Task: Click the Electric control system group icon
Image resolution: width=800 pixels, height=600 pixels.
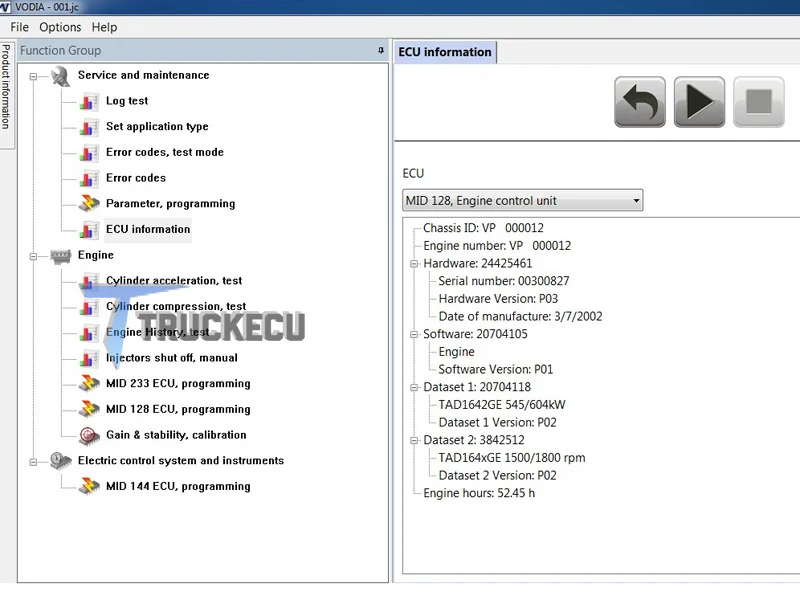Action: 61,461
